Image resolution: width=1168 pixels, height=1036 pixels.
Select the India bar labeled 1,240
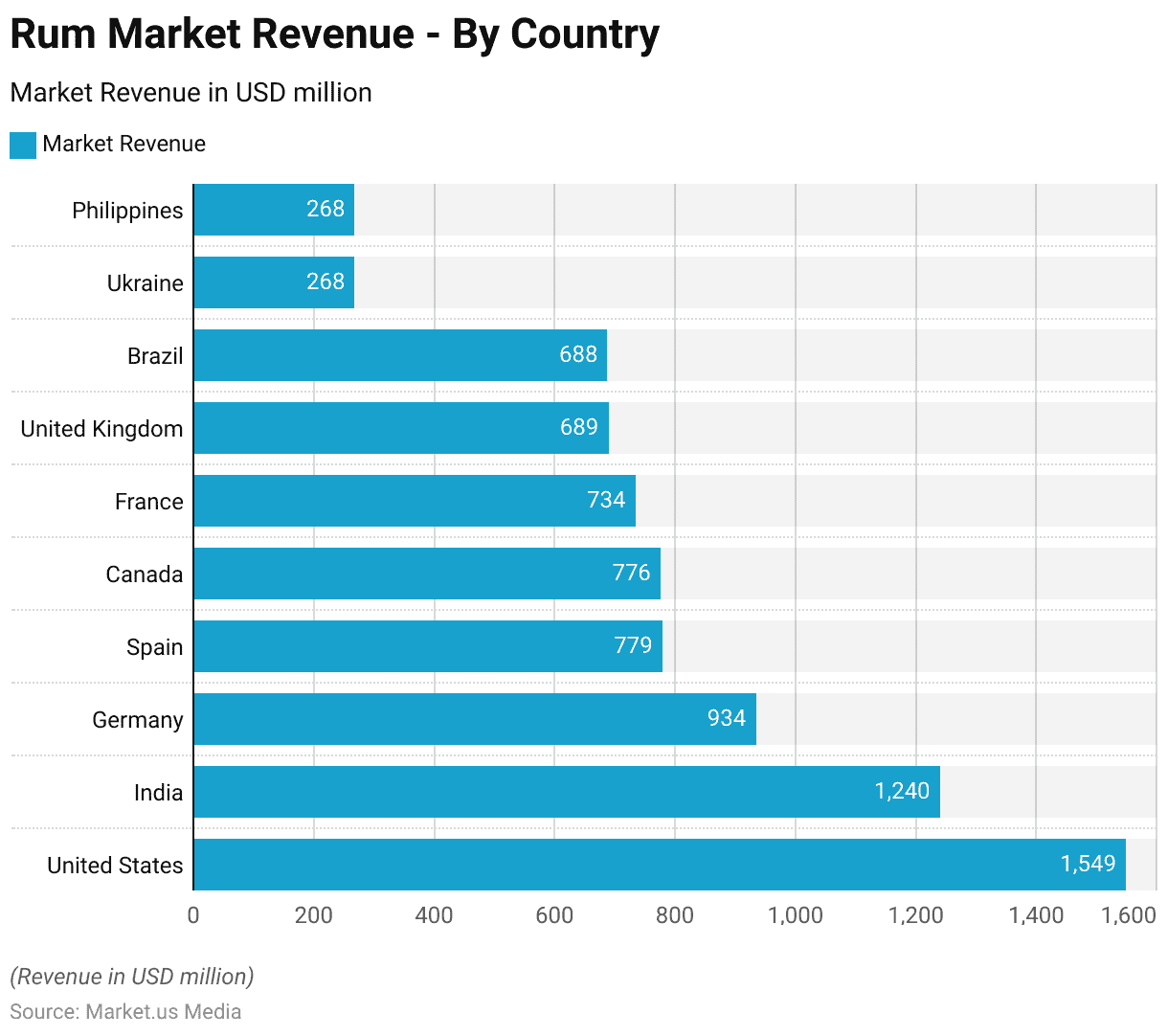(567, 792)
